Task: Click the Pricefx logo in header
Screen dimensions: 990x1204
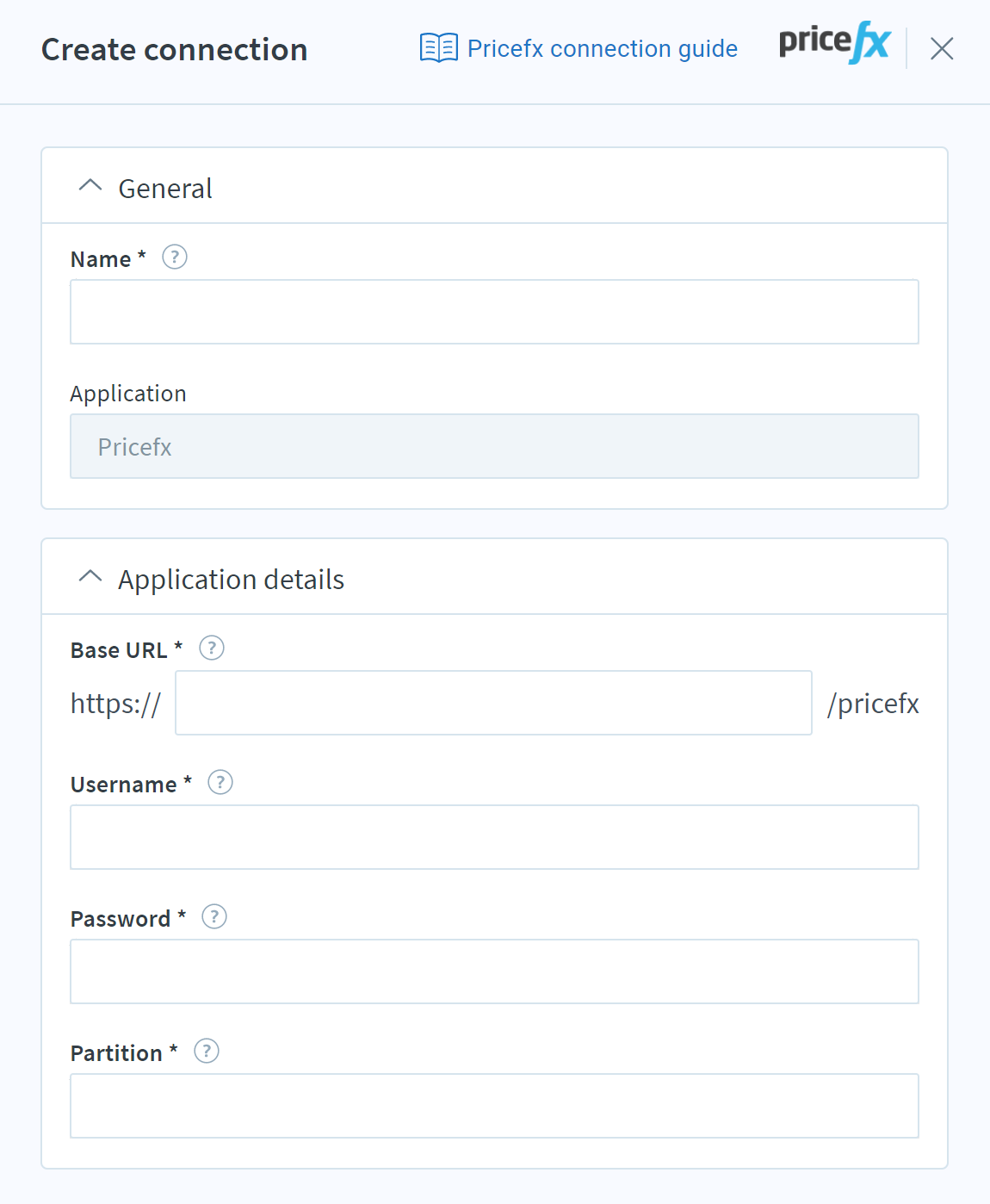Action: (833, 45)
